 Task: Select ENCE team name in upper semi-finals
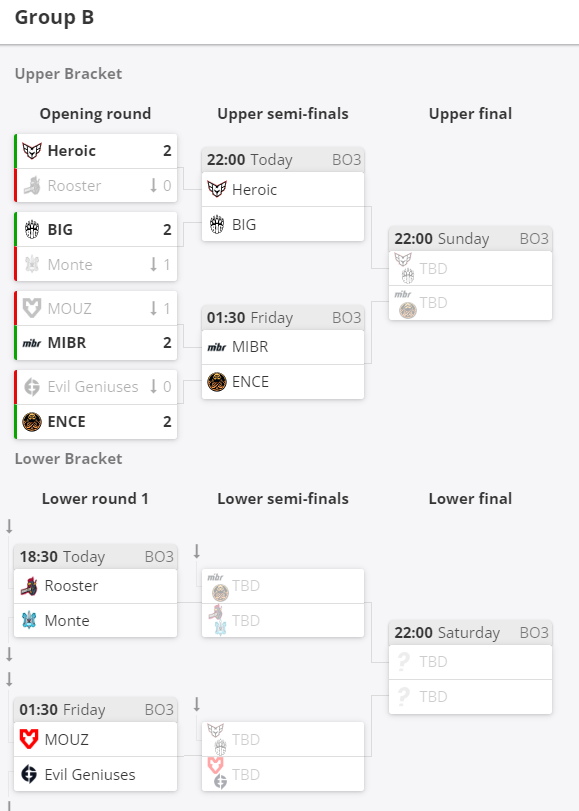[250, 382]
